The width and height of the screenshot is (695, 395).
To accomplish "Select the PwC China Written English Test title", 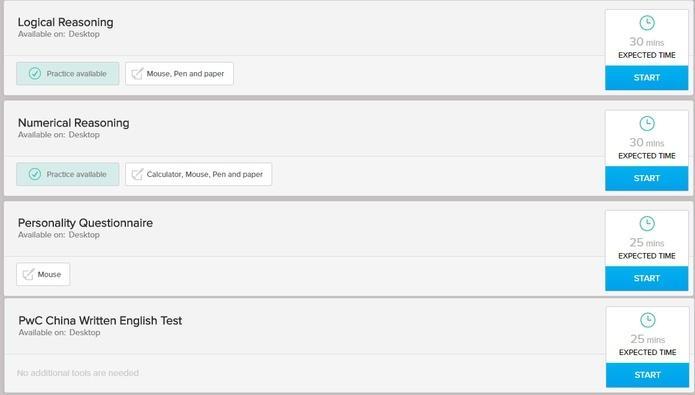I will point(100,321).
